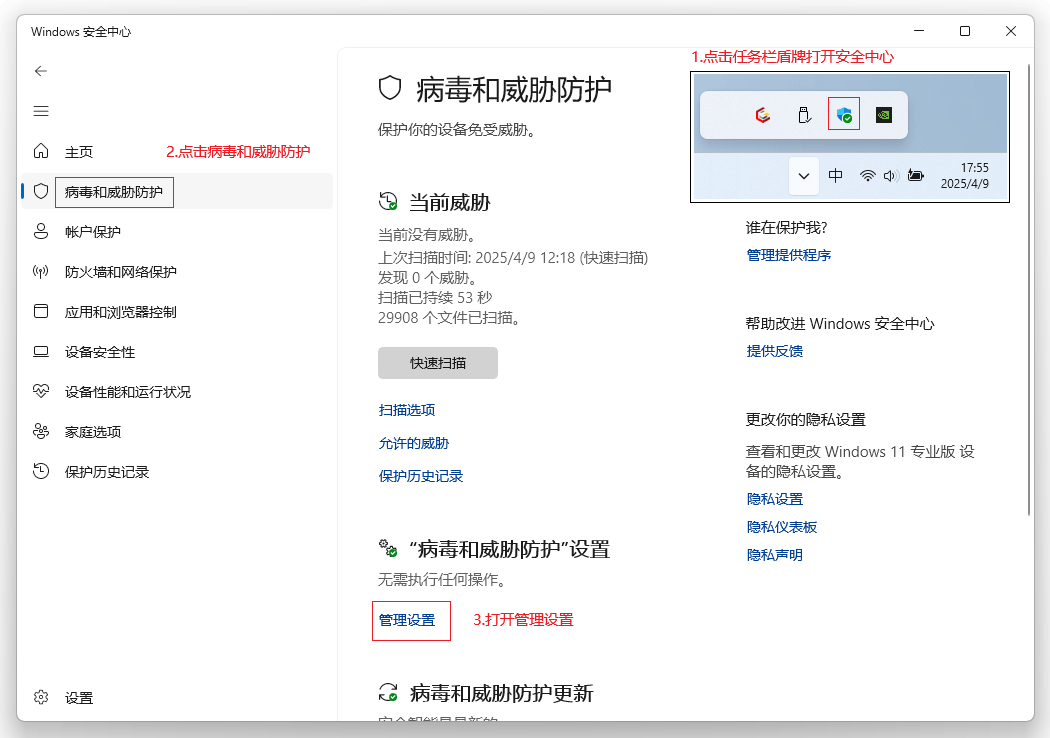Click the Windows Security shield tray icon
The height and width of the screenshot is (738, 1050).
[843, 113]
